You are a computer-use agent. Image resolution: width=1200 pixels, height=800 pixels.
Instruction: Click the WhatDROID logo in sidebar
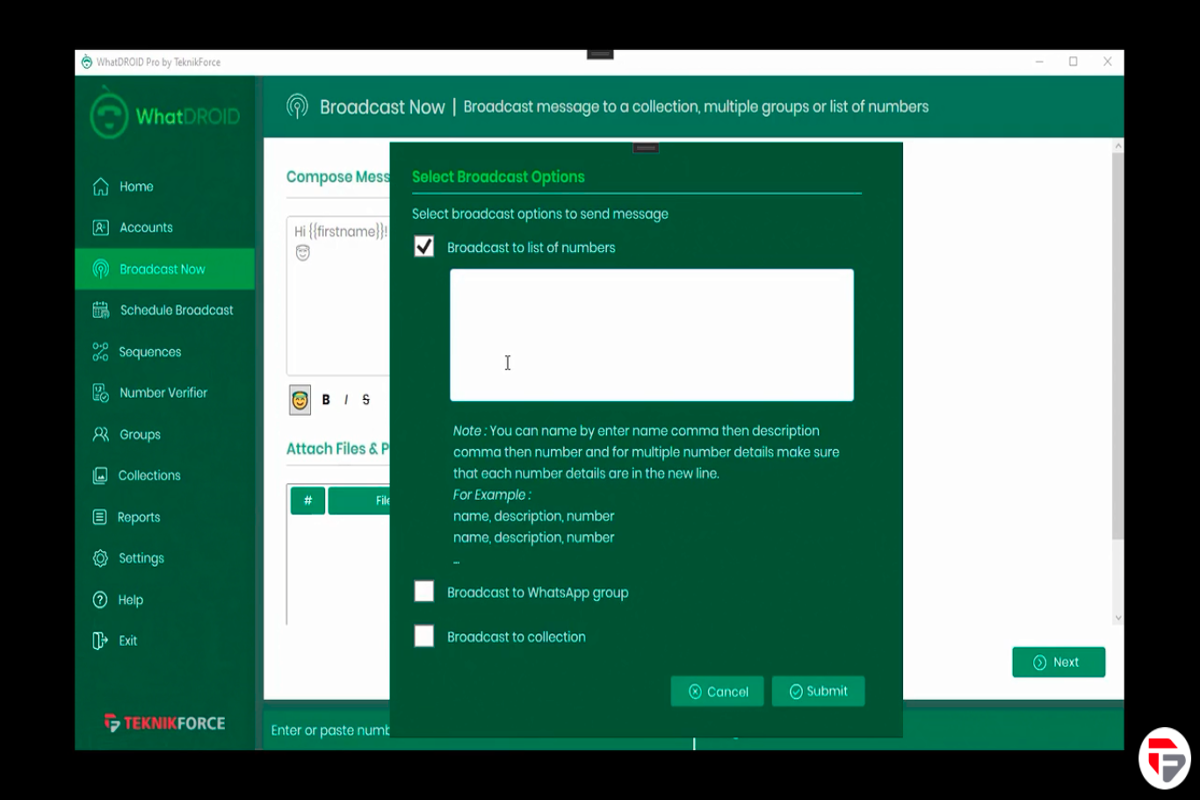[165, 115]
